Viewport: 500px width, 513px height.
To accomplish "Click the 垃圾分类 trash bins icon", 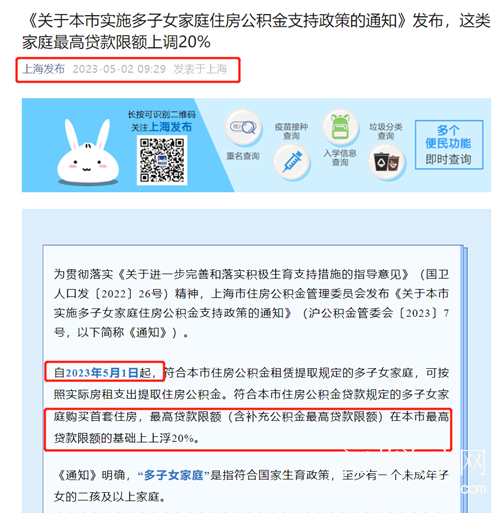I will coord(387,162).
